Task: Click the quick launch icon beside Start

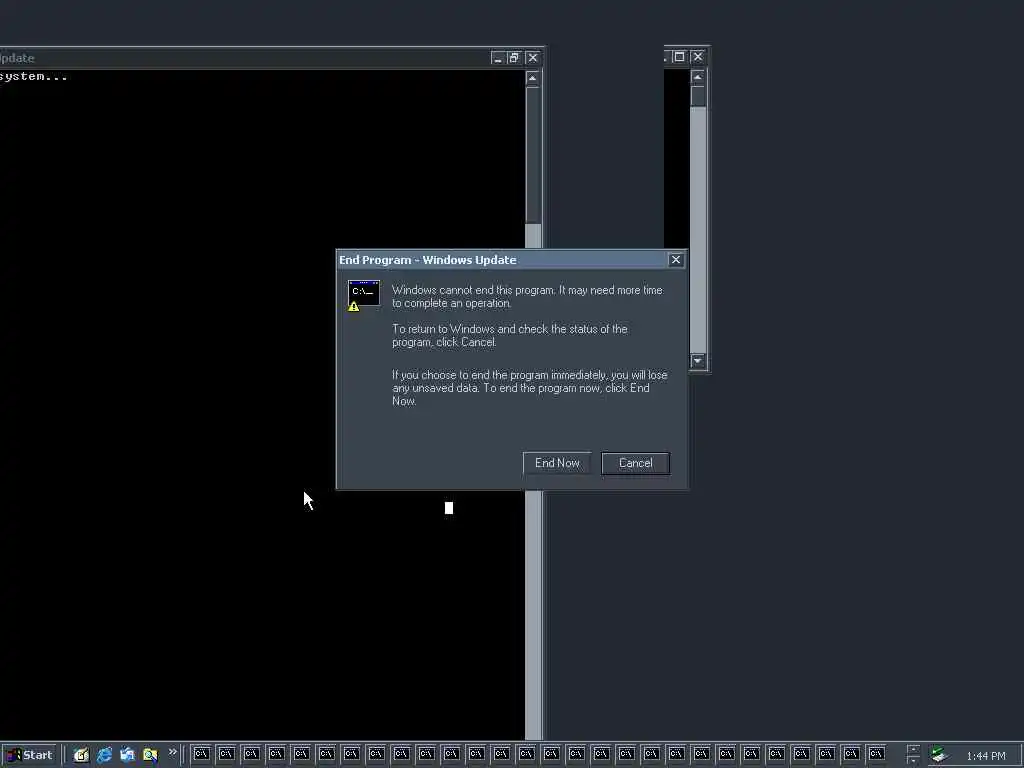Action: point(81,755)
